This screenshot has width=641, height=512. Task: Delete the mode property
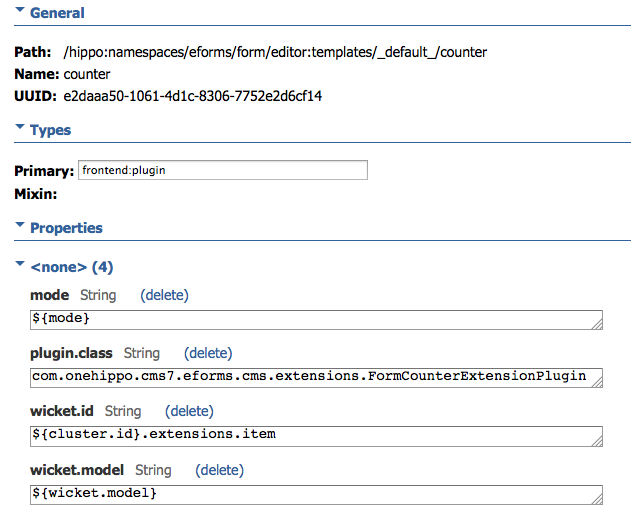click(x=164, y=295)
